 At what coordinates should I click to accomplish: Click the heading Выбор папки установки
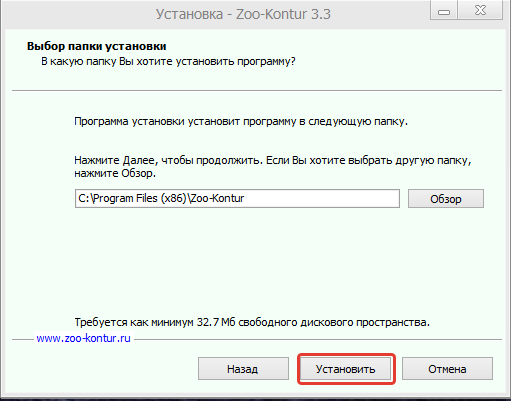(97, 46)
